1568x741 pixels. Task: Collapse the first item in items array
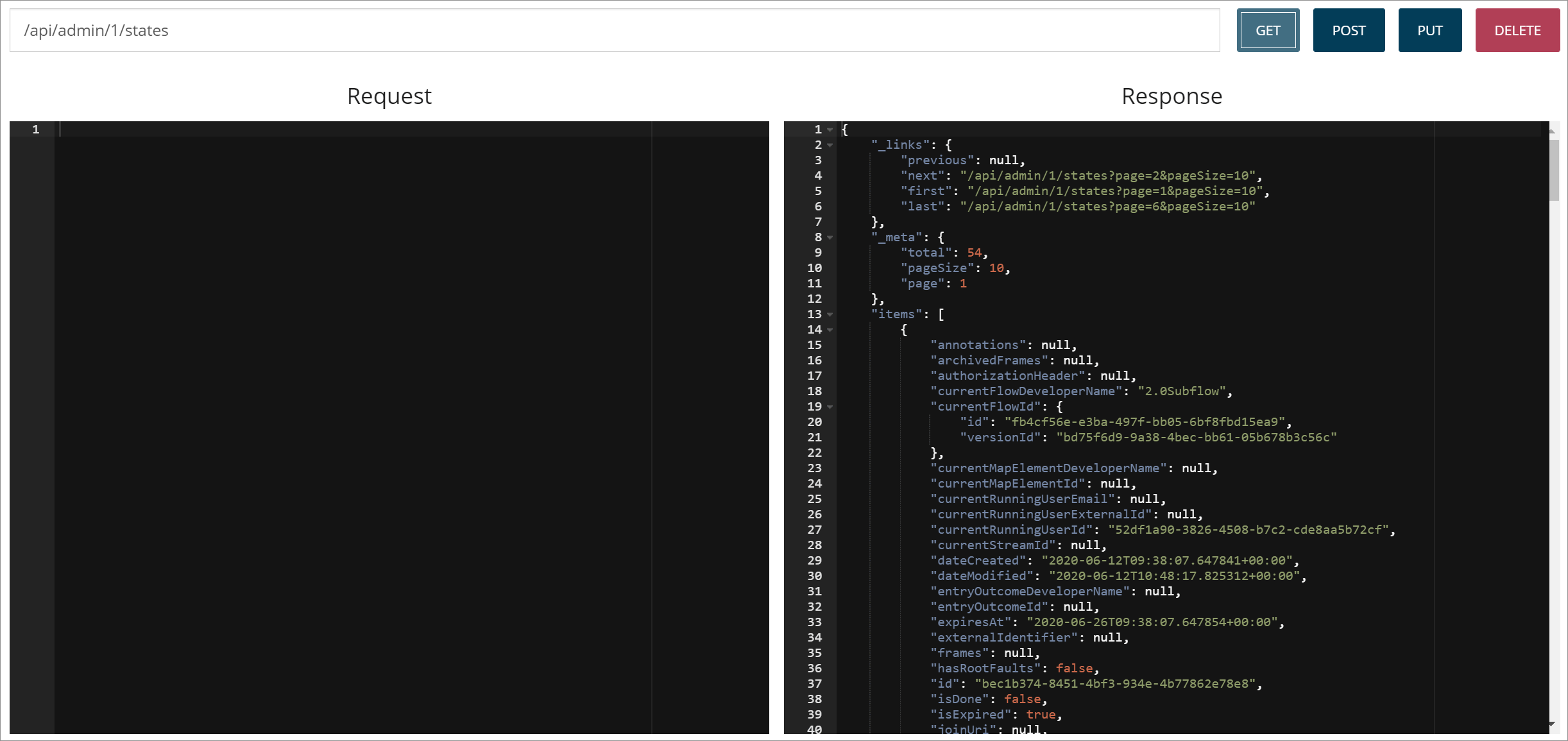(831, 329)
